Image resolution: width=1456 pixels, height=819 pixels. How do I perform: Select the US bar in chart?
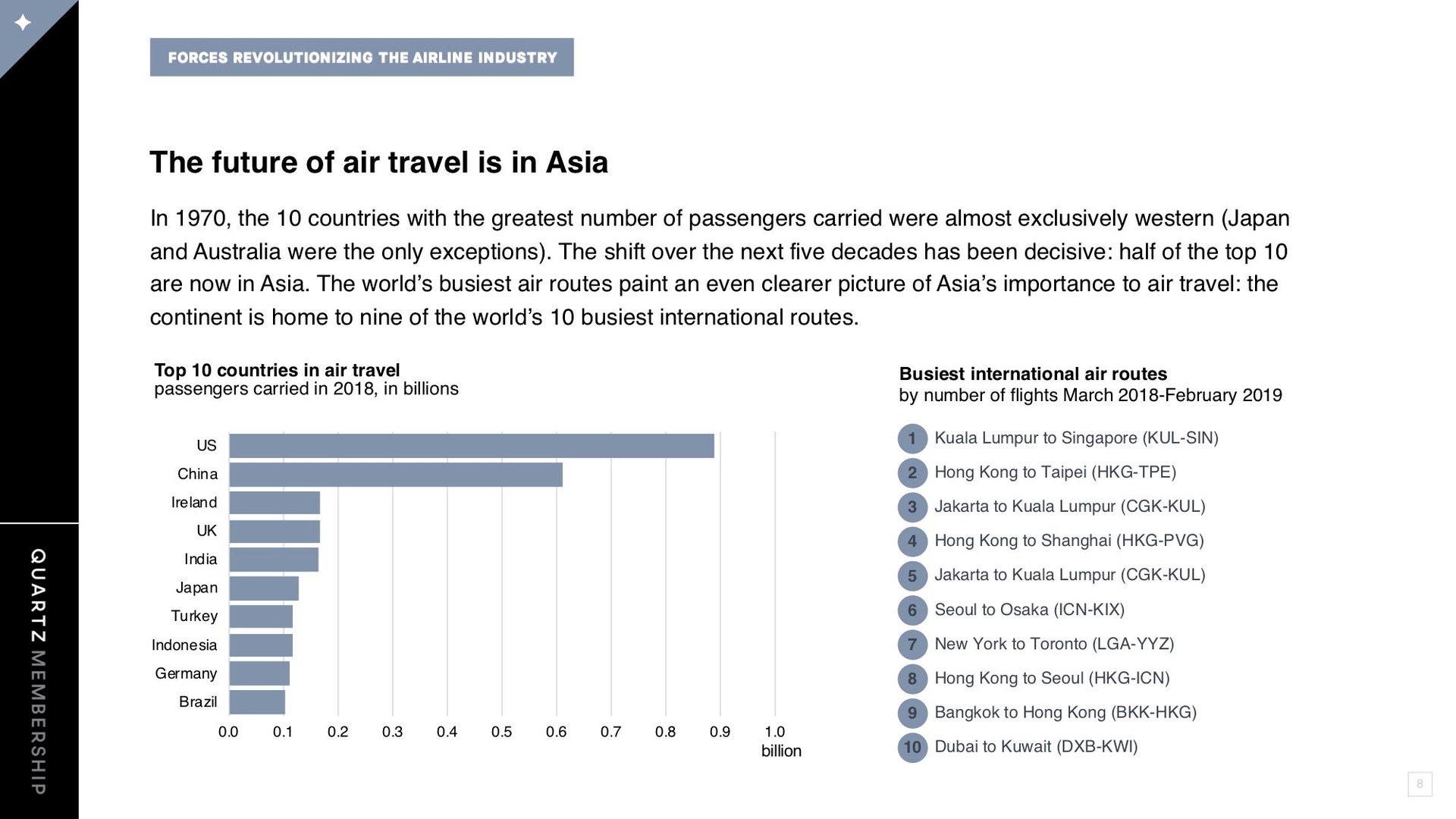(x=472, y=446)
